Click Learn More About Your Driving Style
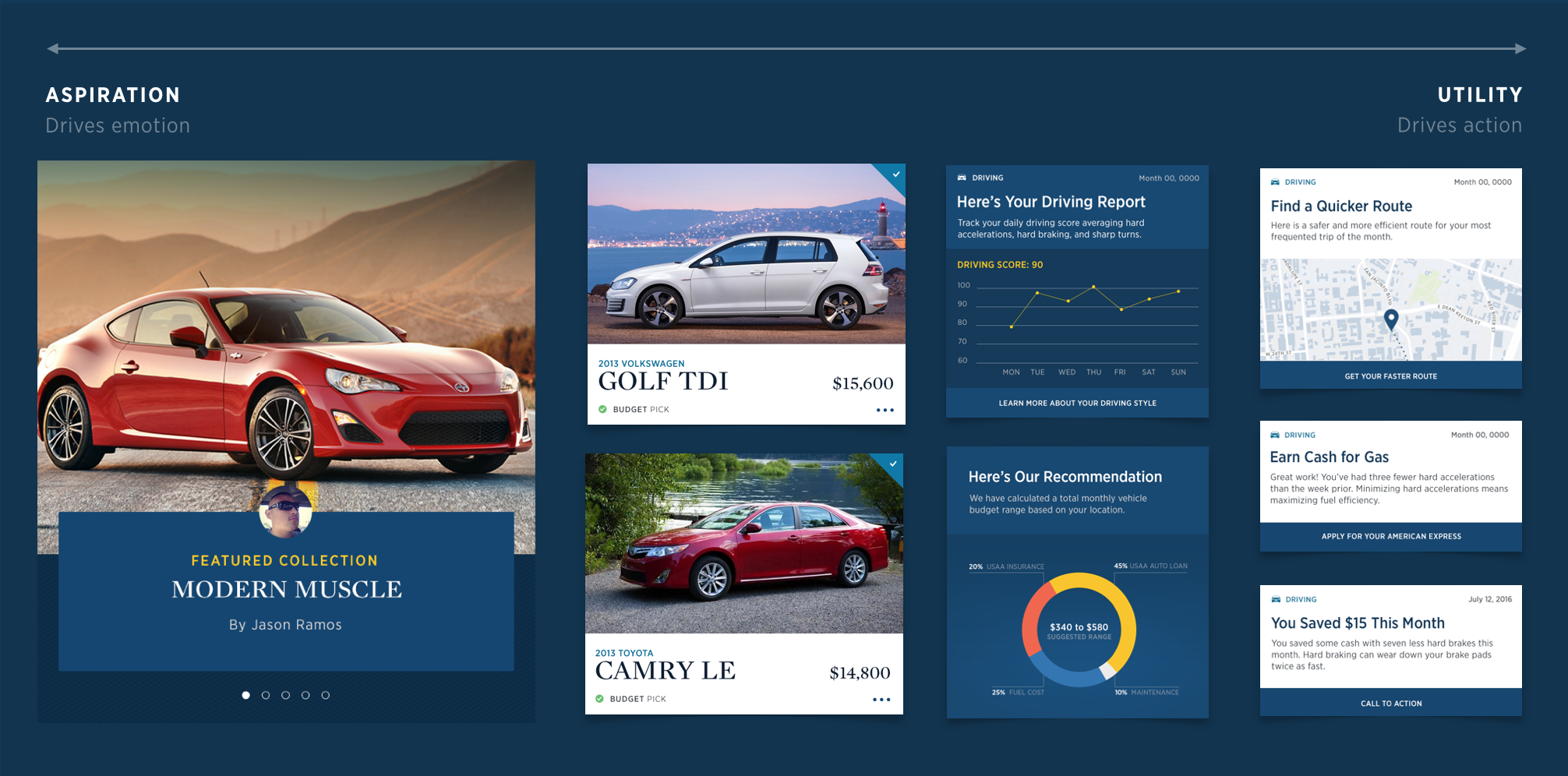Viewport: 1568px width, 776px height. tap(1077, 403)
